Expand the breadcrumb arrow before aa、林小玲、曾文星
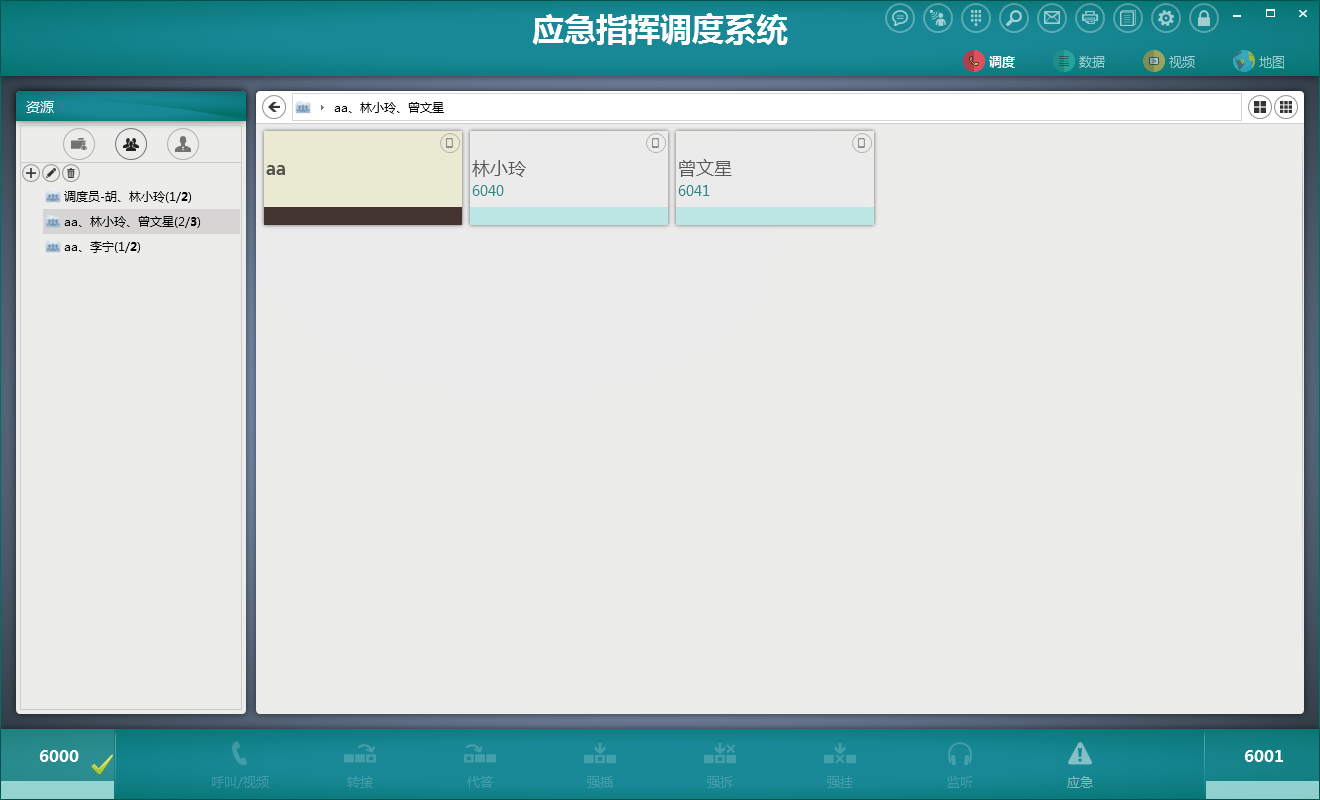This screenshot has width=1320, height=800. (x=322, y=107)
